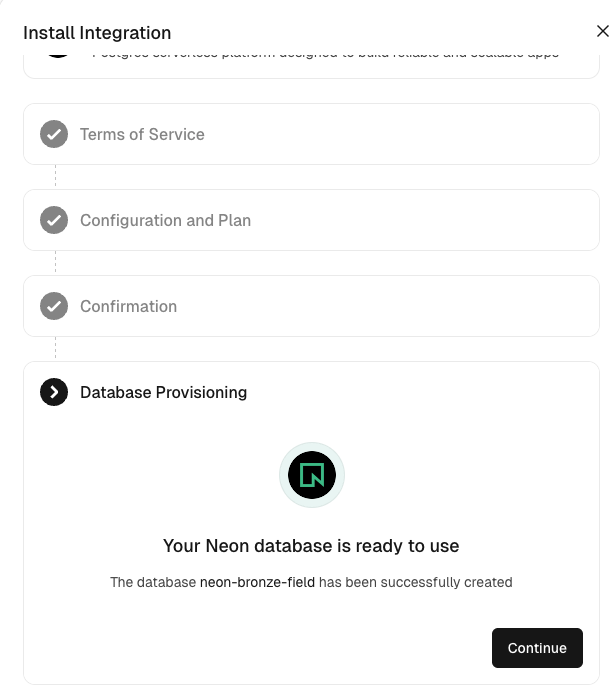Click dashed connector below Terms of Service
Image resolution: width=609 pixels, height=696 pixels.
tap(56, 177)
